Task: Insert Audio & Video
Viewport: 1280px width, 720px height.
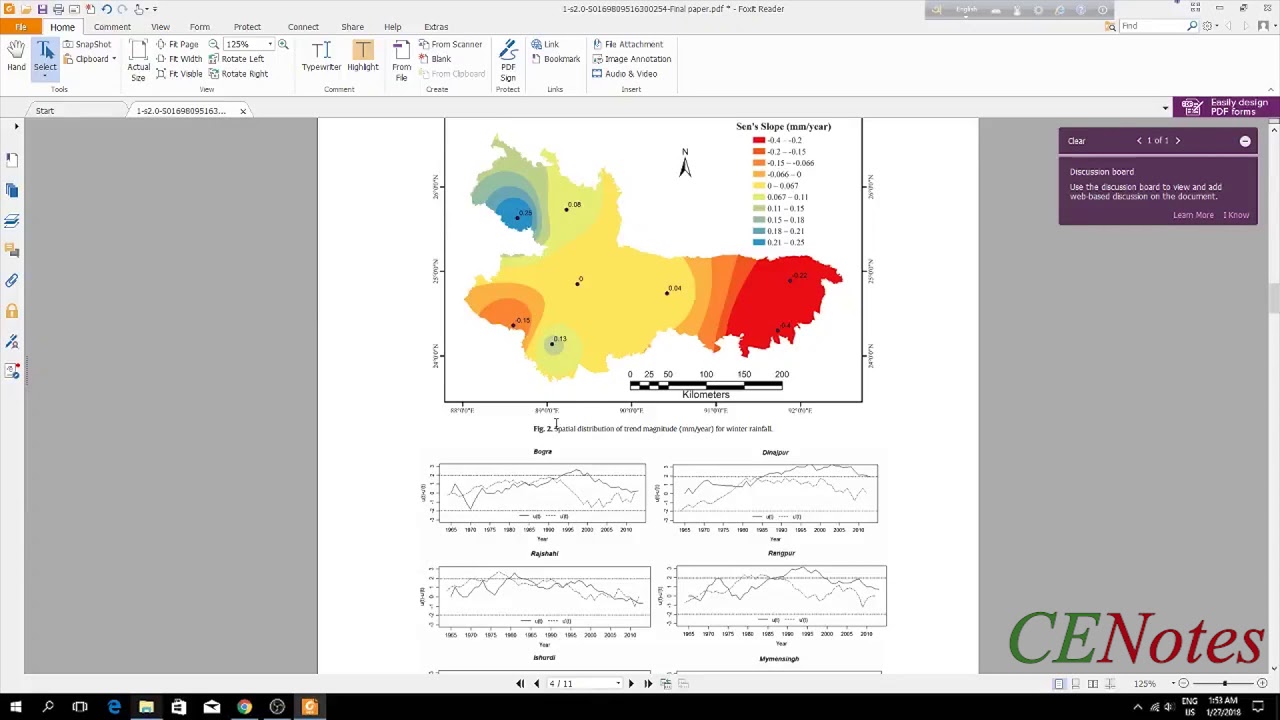Action: click(x=624, y=74)
